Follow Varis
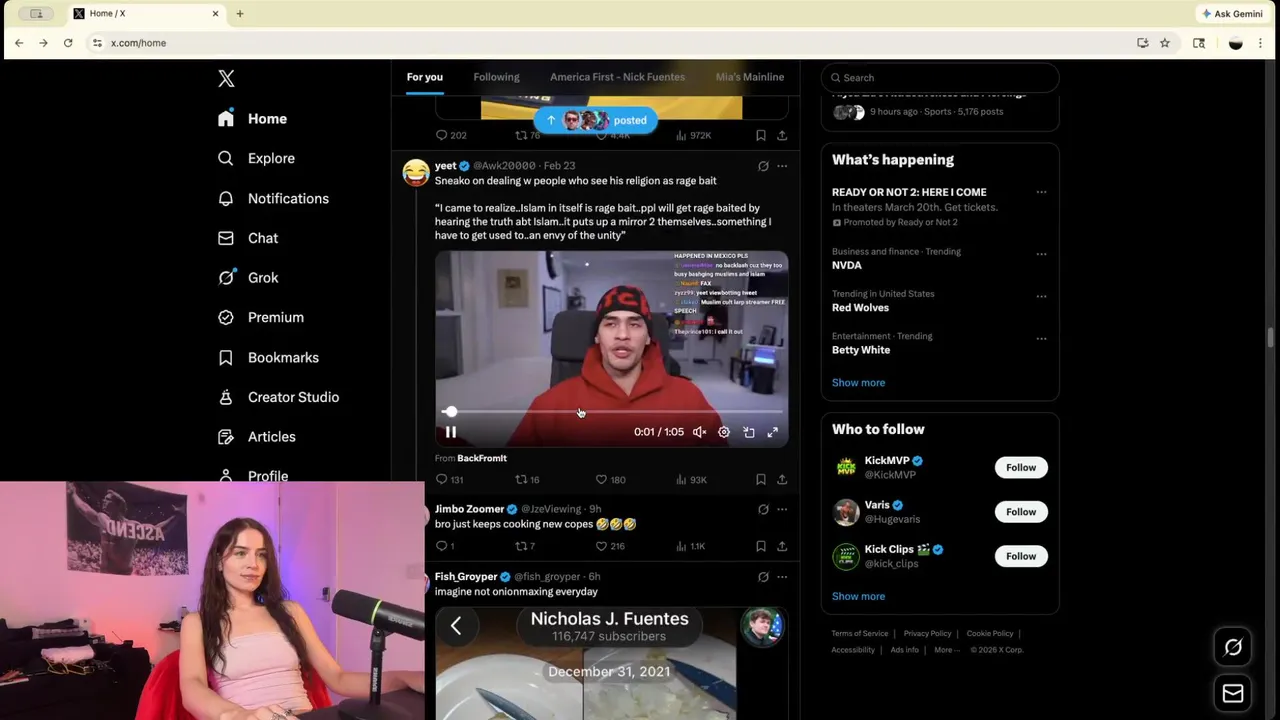Screen dimensions: 1280x720 point(1021,512)
